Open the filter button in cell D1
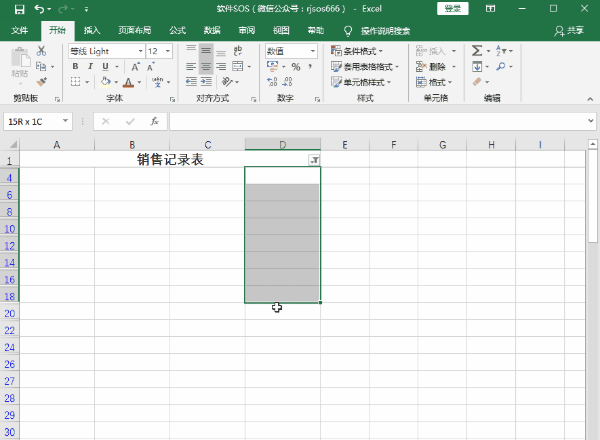The width and height of the screenshot is (600, 440). 314,160
